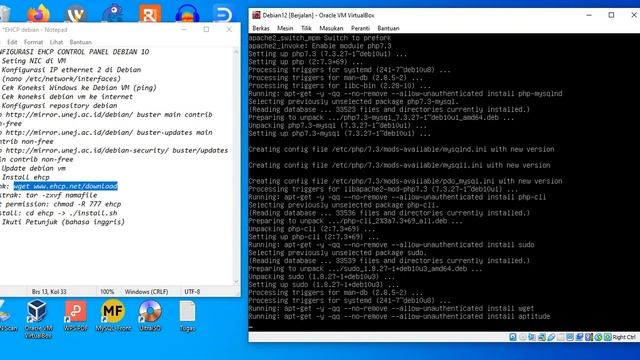Open Lihat menu in Notepad
The width and height of the screenshot is (640, 360).
point(56,42)
